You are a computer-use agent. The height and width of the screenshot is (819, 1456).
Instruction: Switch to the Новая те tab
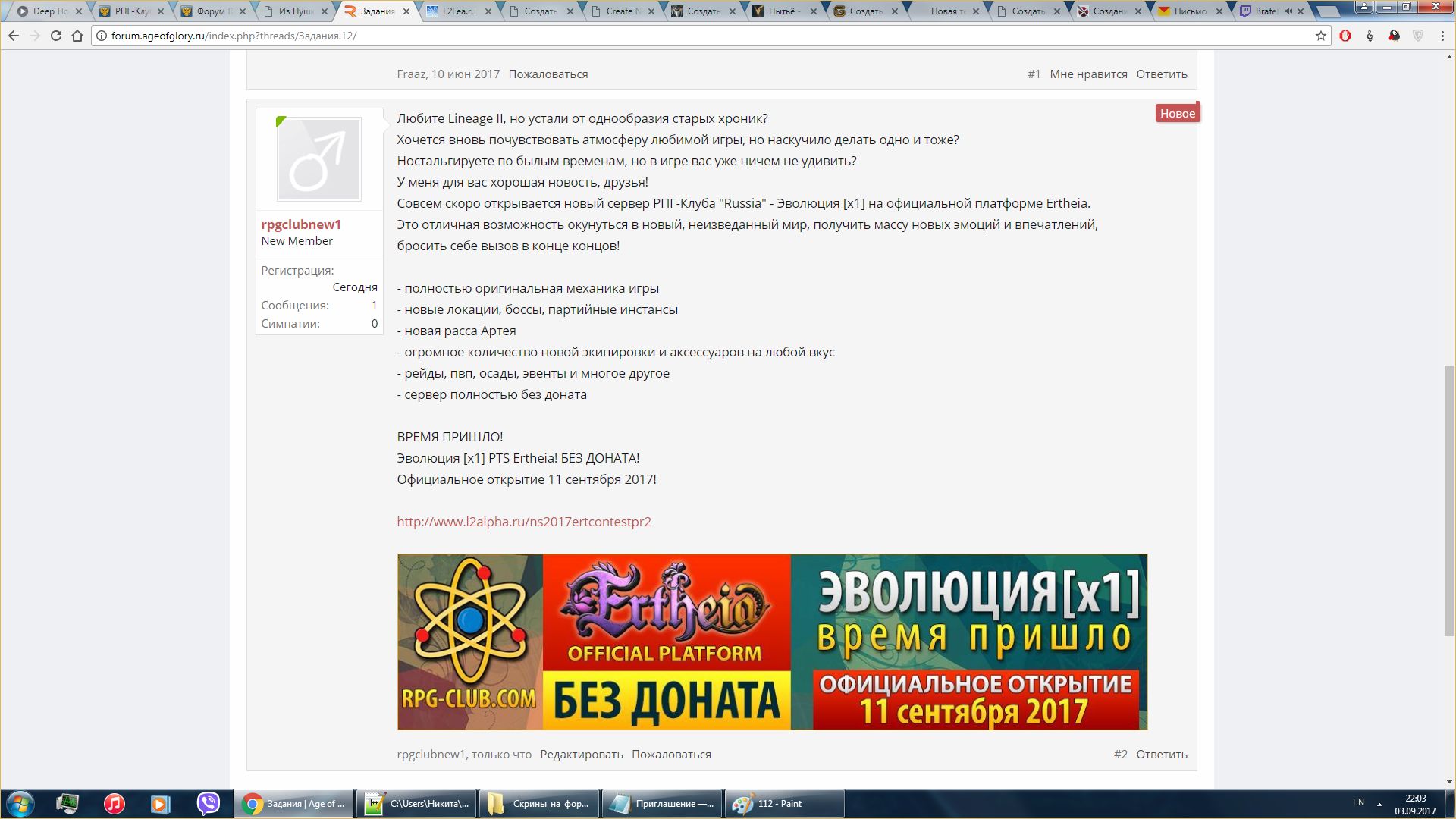pyautogui.click(x=948, y=11)
